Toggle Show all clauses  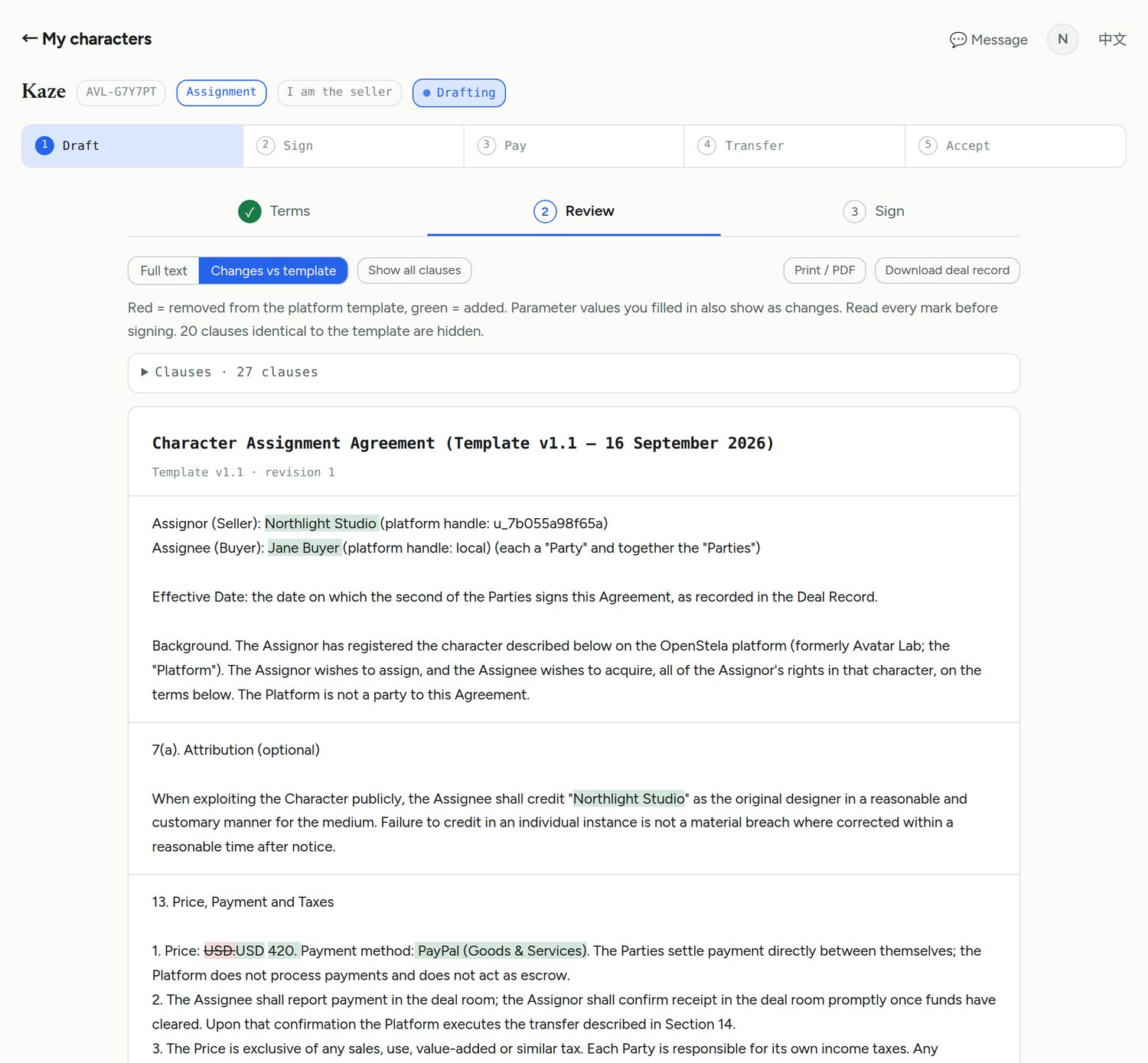(414, 270)
